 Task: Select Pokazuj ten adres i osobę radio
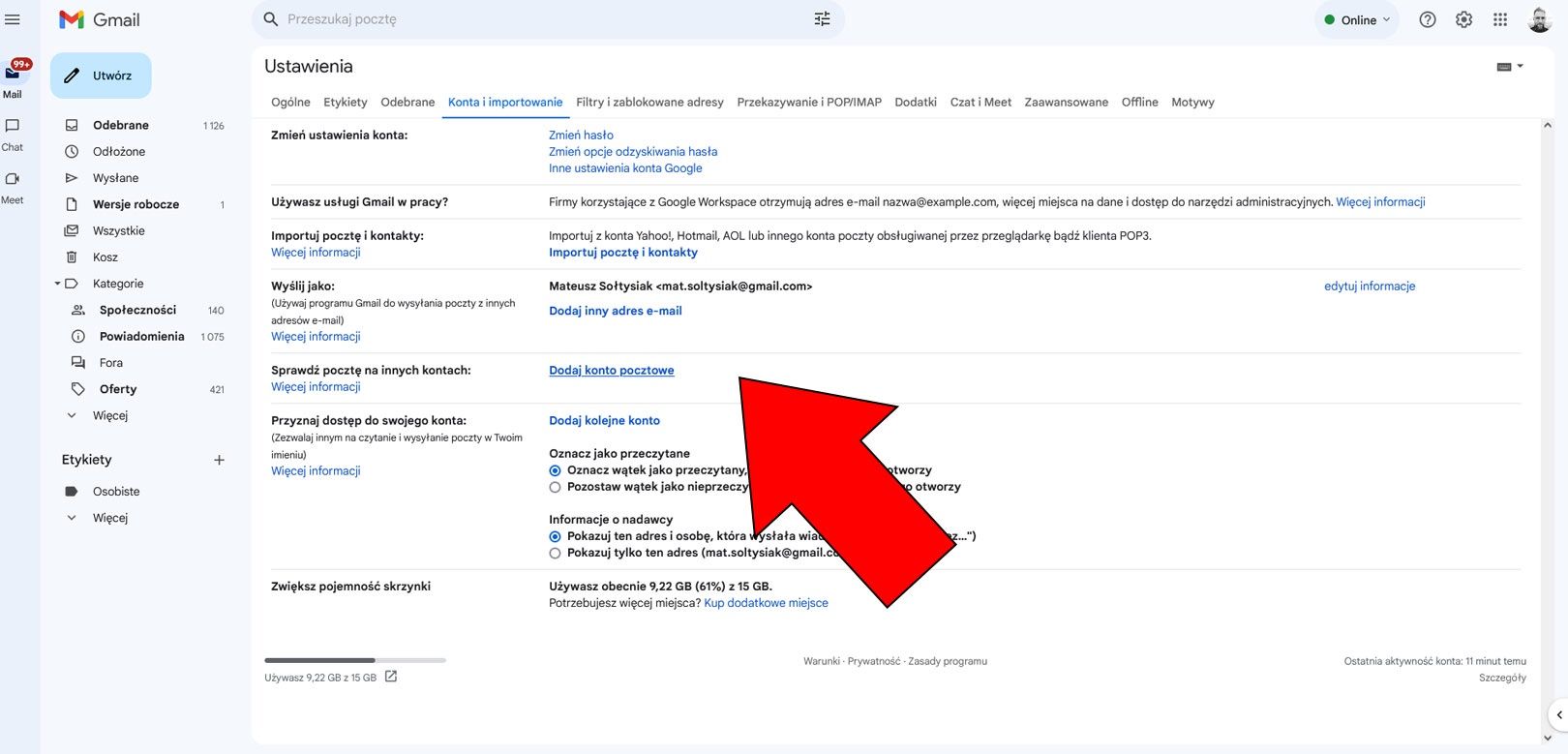[x=556, y=536]
